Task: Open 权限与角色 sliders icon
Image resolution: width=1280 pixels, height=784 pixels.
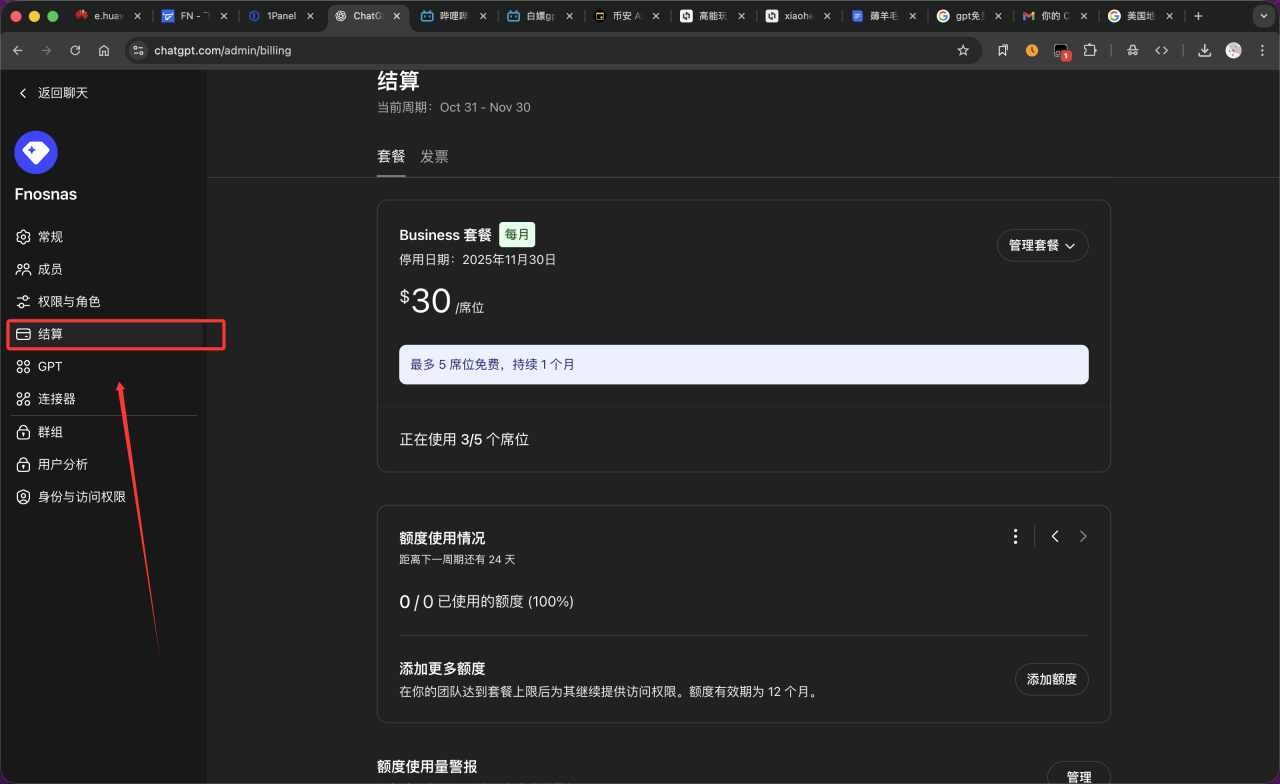Action: pos(23,301)
